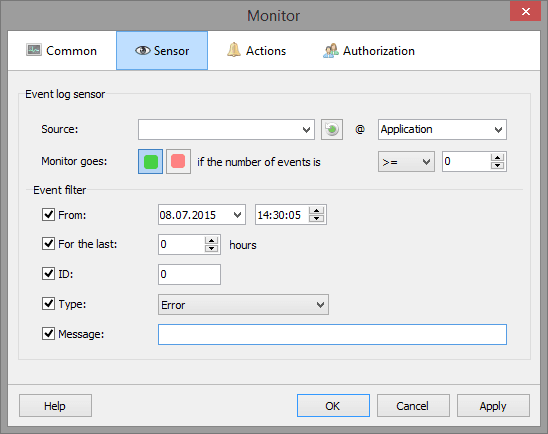Open the >= comparison operator dropdown

point(406,161)
